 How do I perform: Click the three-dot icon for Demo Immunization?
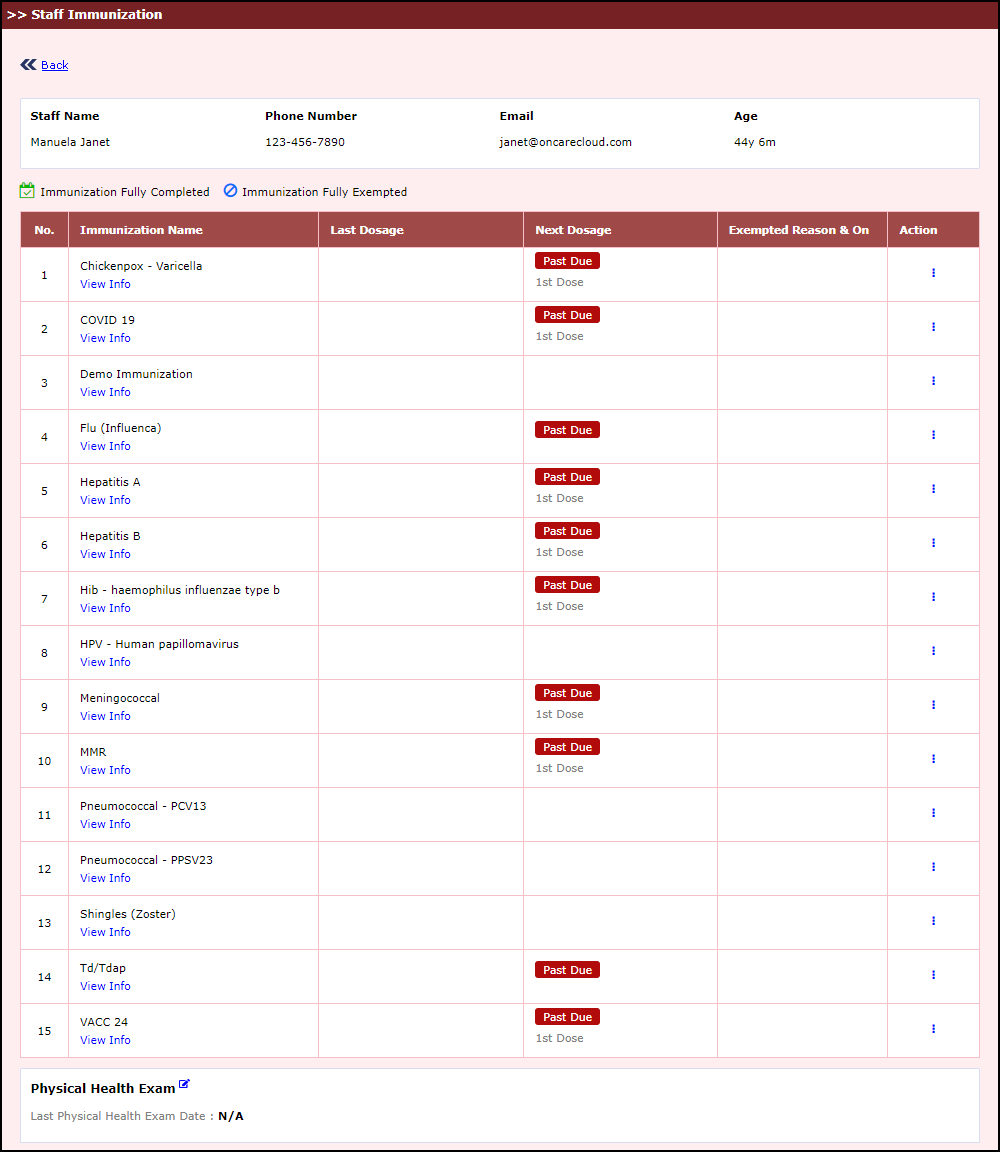coord(933,381)
